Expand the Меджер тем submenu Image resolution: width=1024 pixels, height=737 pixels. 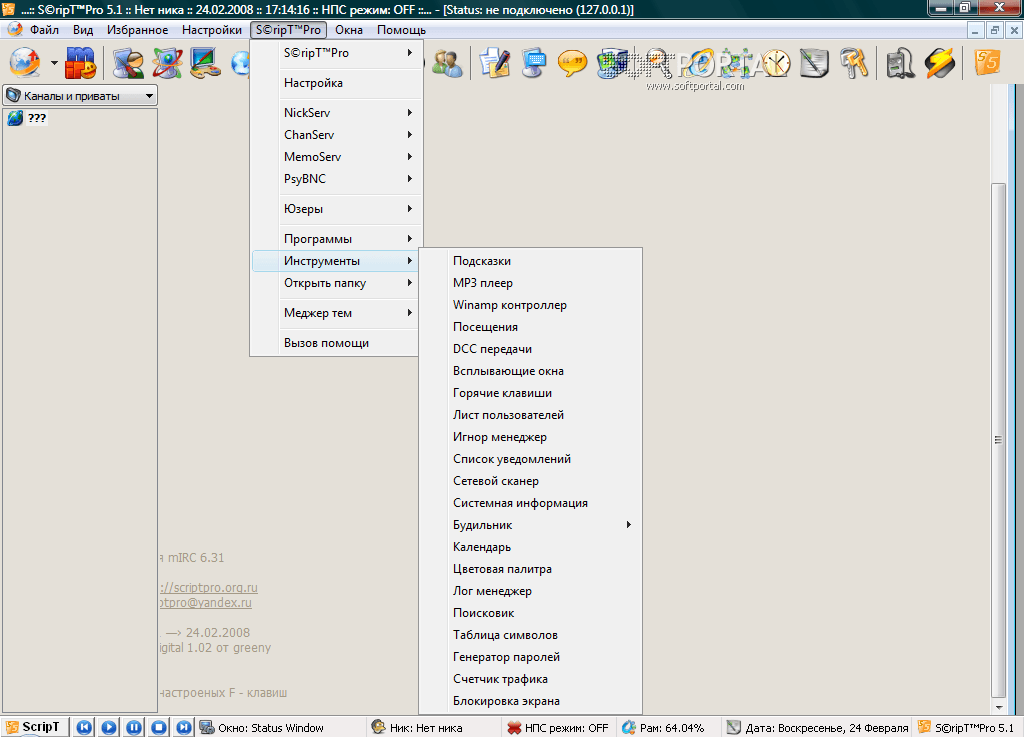336,313
